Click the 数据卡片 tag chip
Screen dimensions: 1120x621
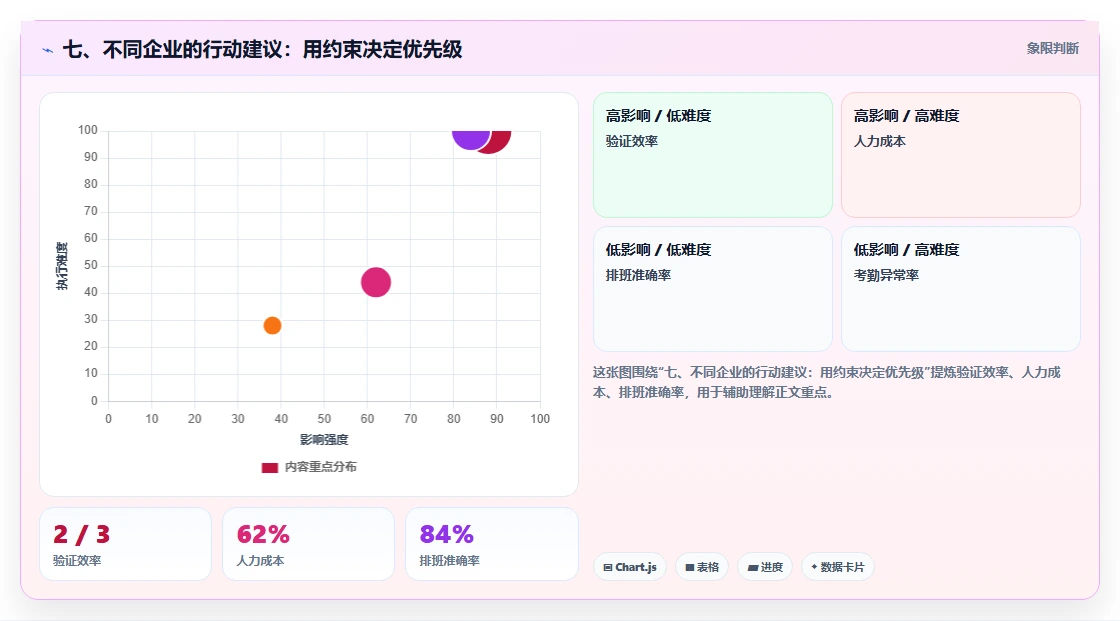tap(838, 567)
